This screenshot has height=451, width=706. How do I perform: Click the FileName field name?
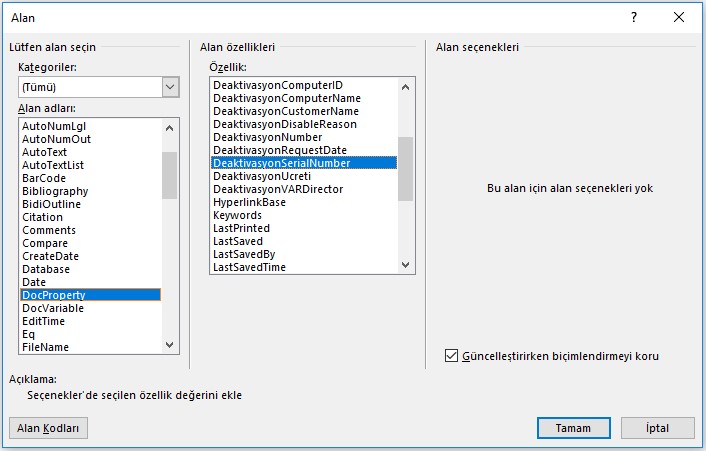point(45,347)
